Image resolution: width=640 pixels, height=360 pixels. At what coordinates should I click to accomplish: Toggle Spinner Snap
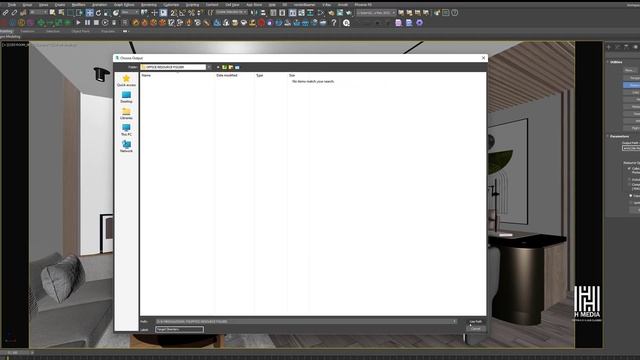pos(200,13)
